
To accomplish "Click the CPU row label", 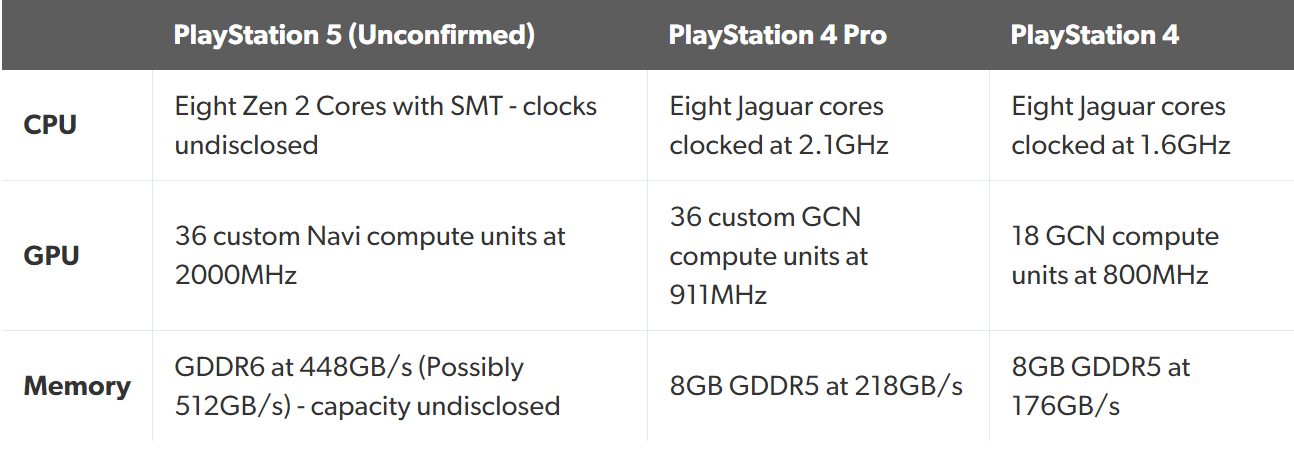I will point(50,126).
